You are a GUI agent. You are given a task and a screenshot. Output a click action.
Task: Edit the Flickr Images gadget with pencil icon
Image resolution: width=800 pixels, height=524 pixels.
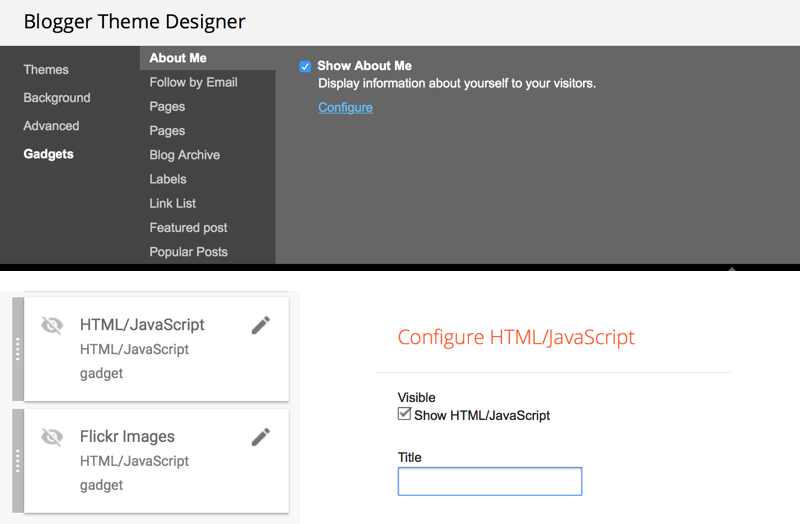pyautogui.click(x=261, y=437)
